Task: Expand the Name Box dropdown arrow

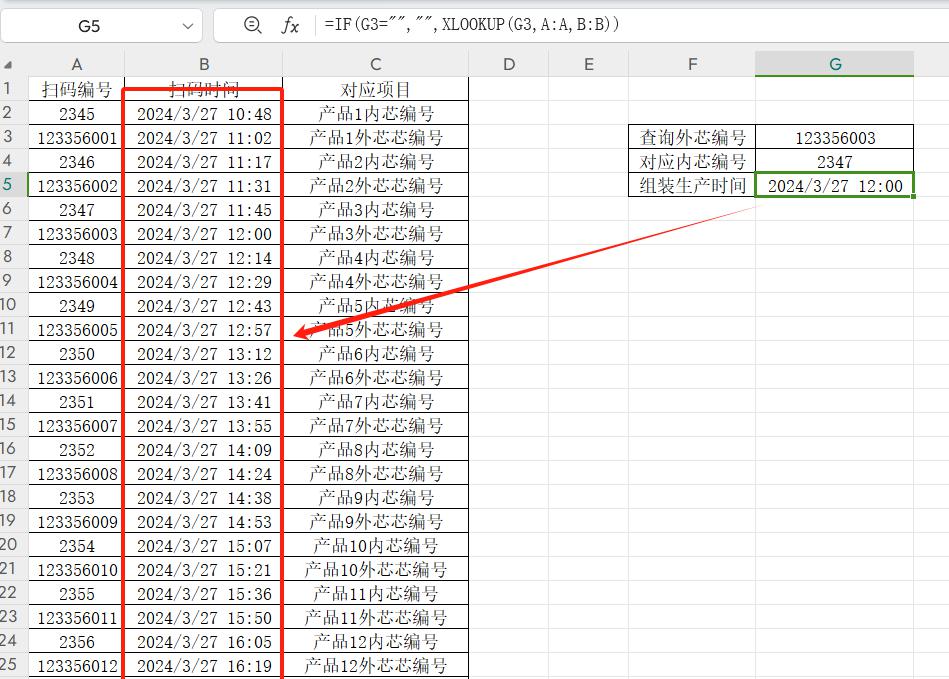Action: pos(188,26)
